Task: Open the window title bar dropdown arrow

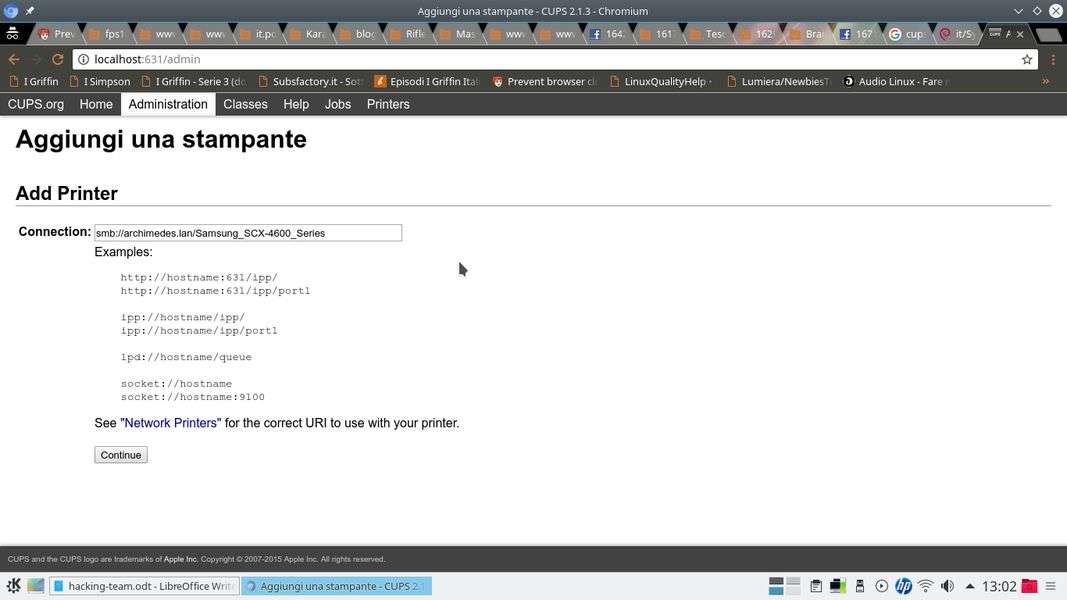Action: tap(1018, 11)
